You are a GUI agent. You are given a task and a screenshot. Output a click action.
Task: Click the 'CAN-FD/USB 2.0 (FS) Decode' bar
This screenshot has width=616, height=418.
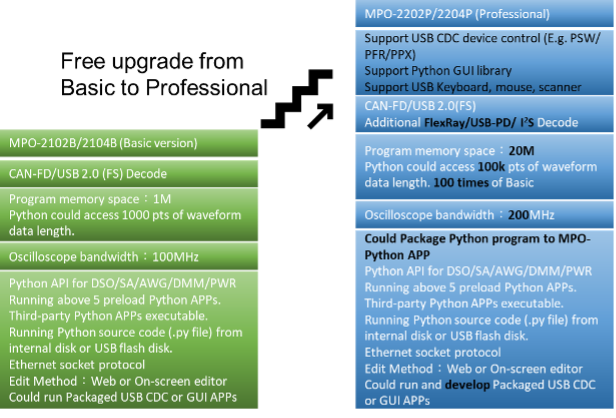129,174
